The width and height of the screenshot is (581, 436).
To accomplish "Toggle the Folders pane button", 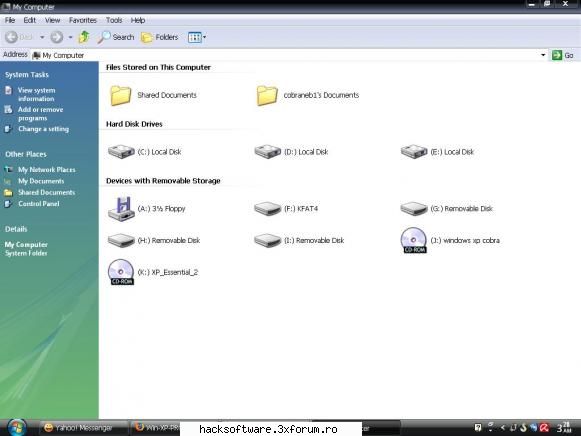I will tap(160, 37).
